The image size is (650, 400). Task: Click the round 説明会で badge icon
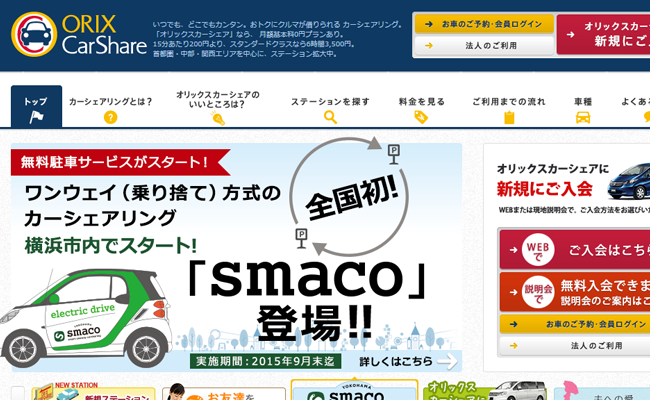click(538, 292)
